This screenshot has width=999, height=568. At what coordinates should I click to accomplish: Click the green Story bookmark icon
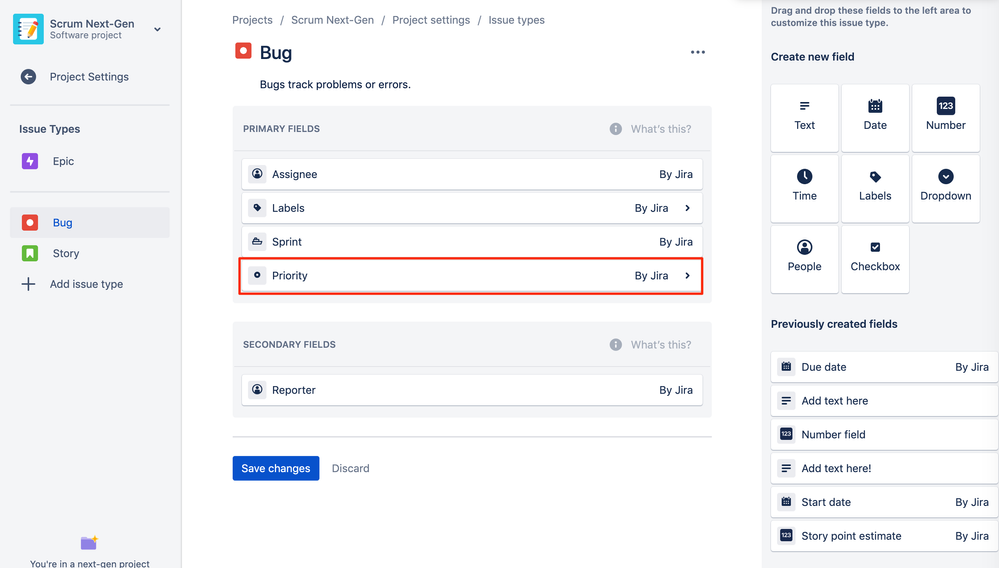click(30, 253)
